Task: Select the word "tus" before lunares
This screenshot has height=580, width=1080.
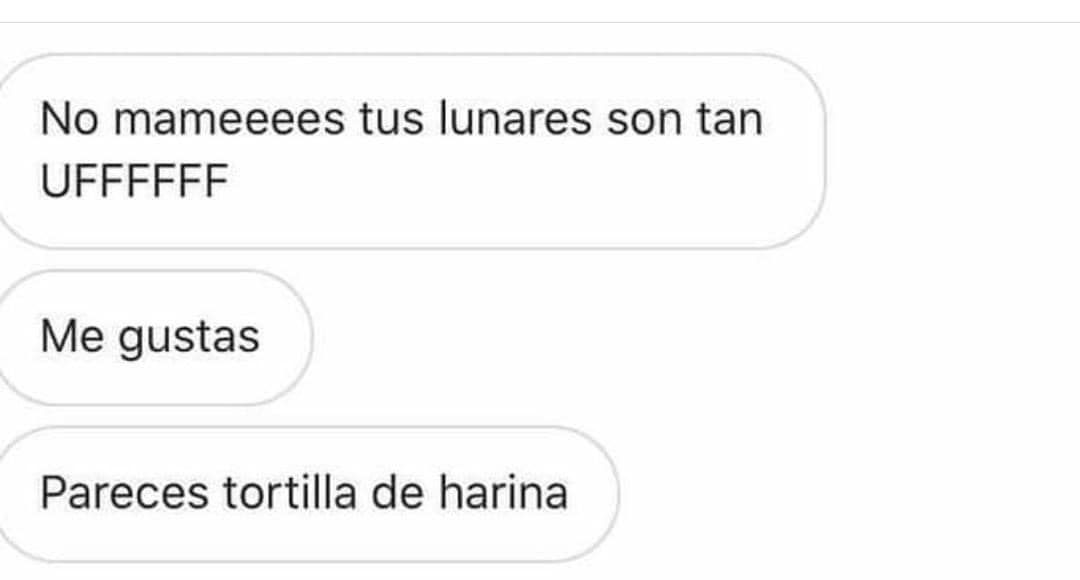Action: [391, 119]
